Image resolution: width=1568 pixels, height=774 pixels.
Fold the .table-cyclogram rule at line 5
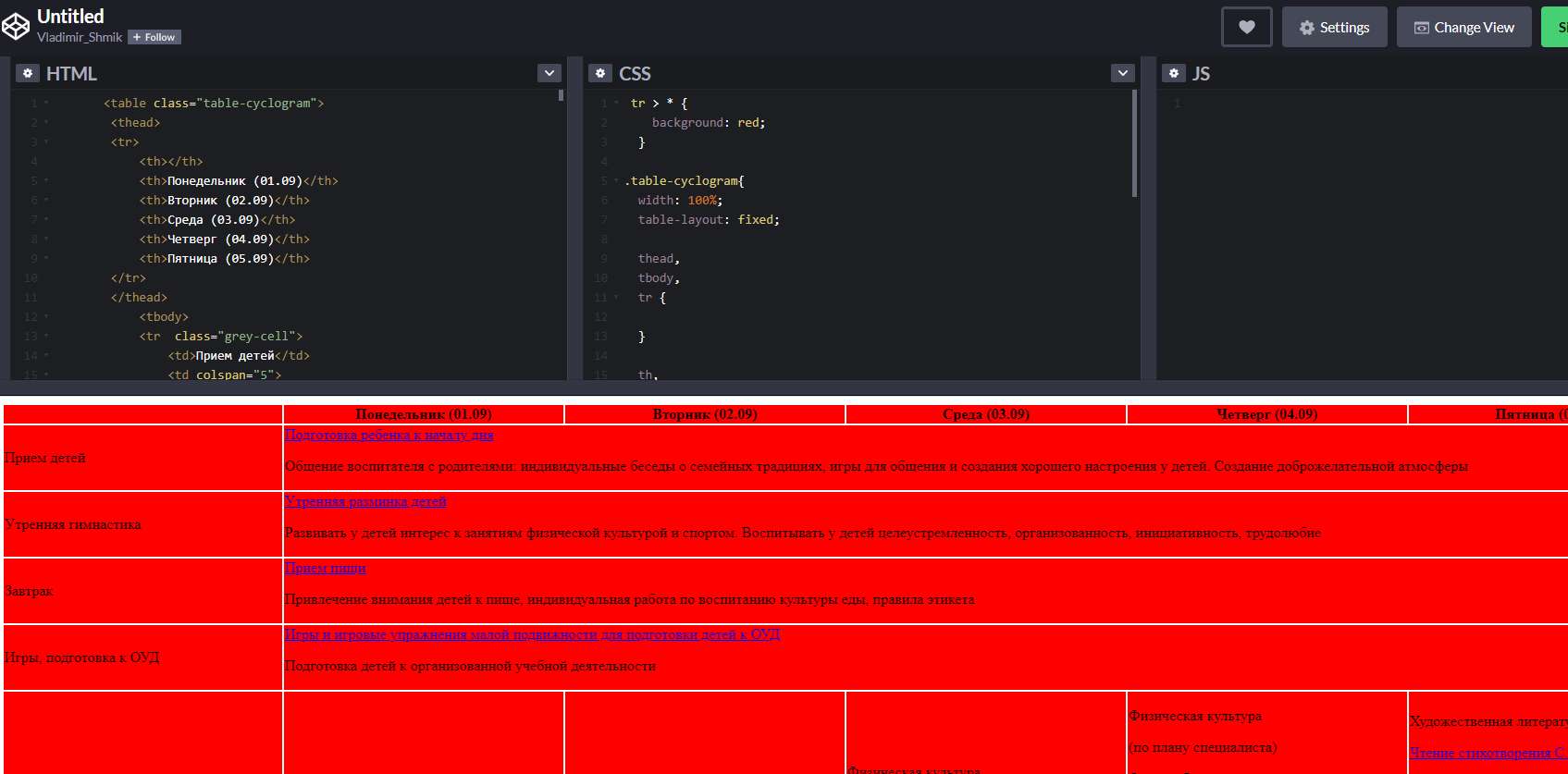pos(616,181)
